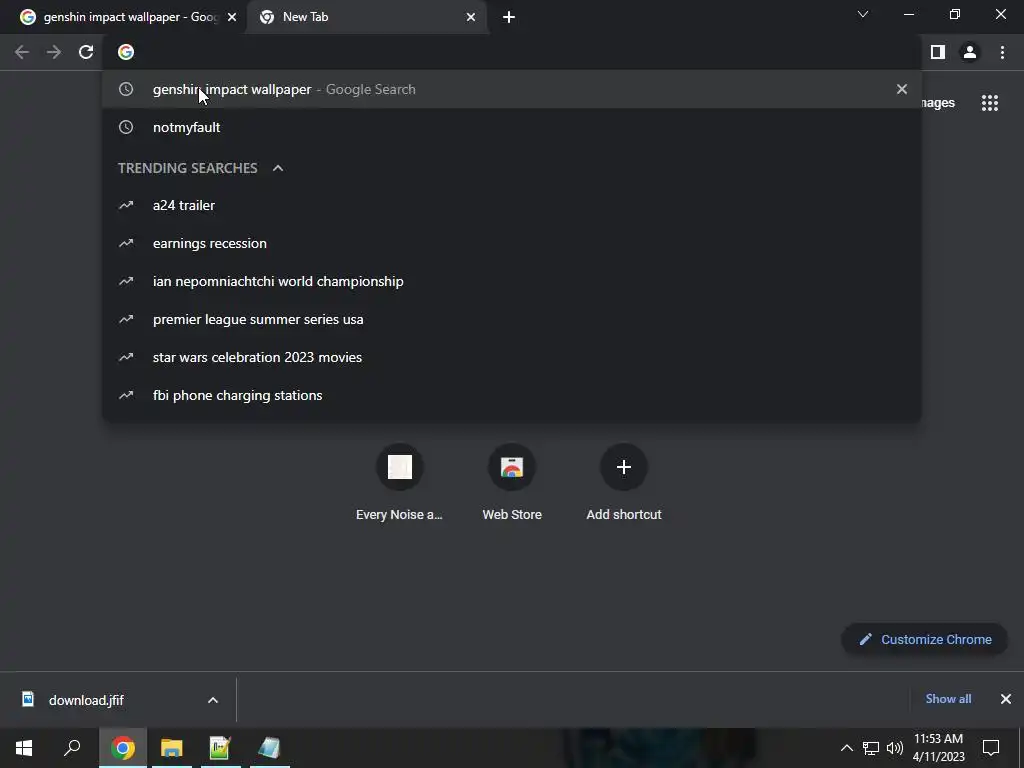Screen dimensions: 1024x768
Task: Show hidden system tray icons
Action: 846,748
